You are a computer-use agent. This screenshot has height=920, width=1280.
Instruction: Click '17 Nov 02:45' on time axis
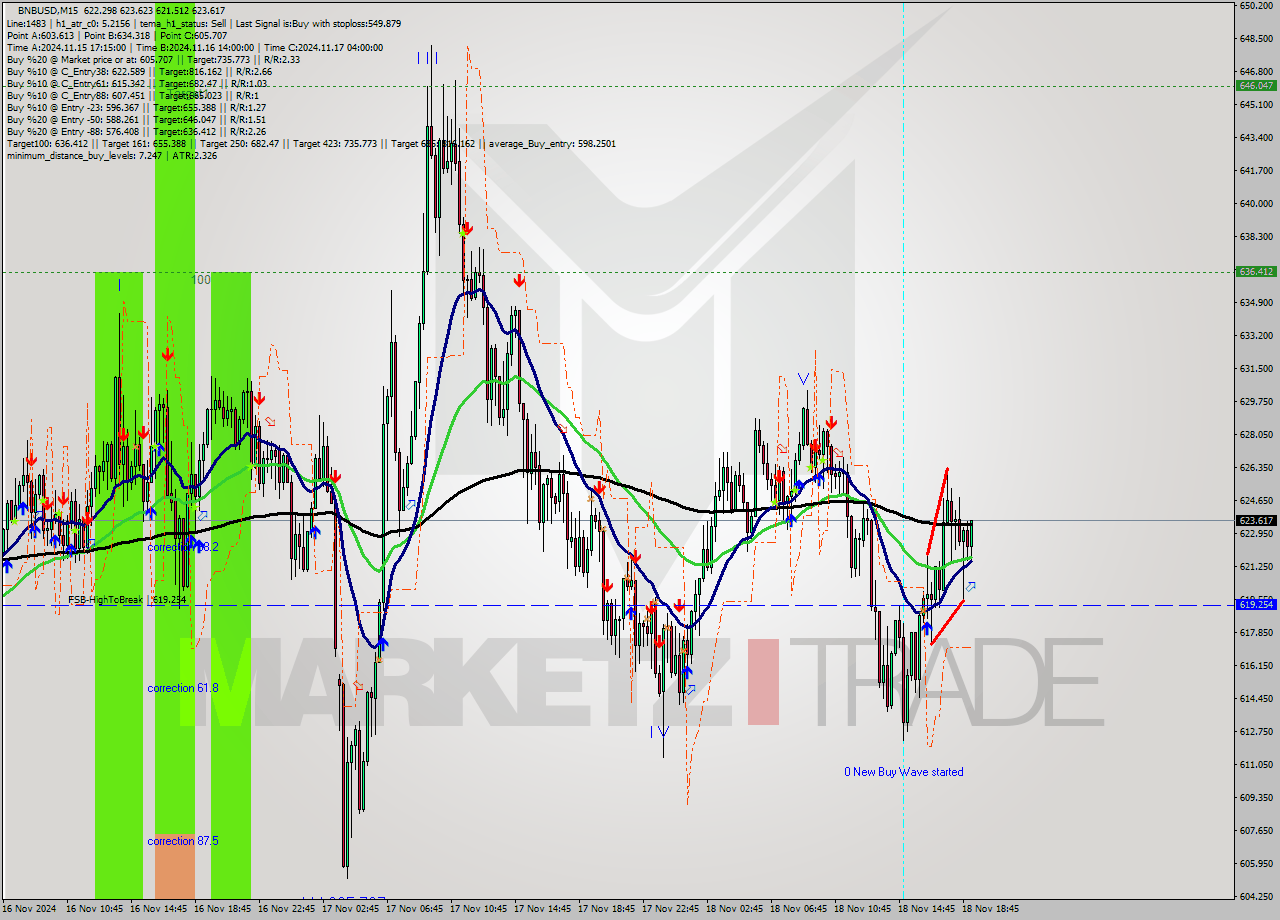tap(350, 909)
